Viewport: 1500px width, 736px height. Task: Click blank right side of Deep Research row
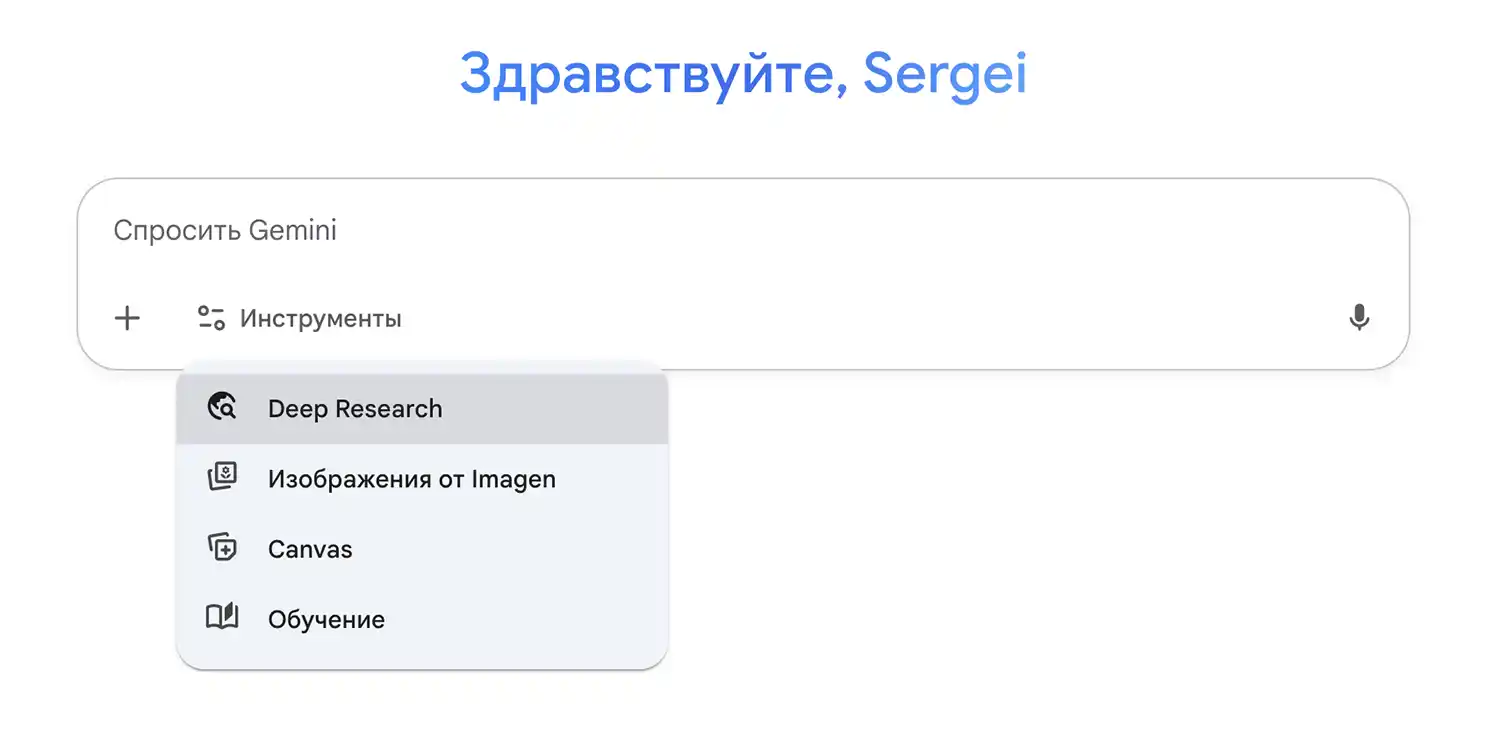[x=580, y=409]
